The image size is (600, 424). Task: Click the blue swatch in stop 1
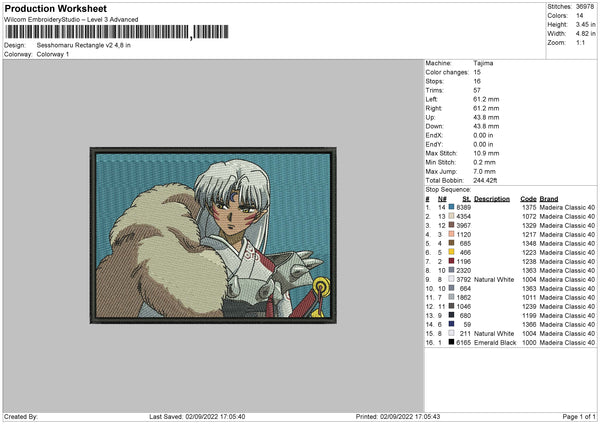452,206
